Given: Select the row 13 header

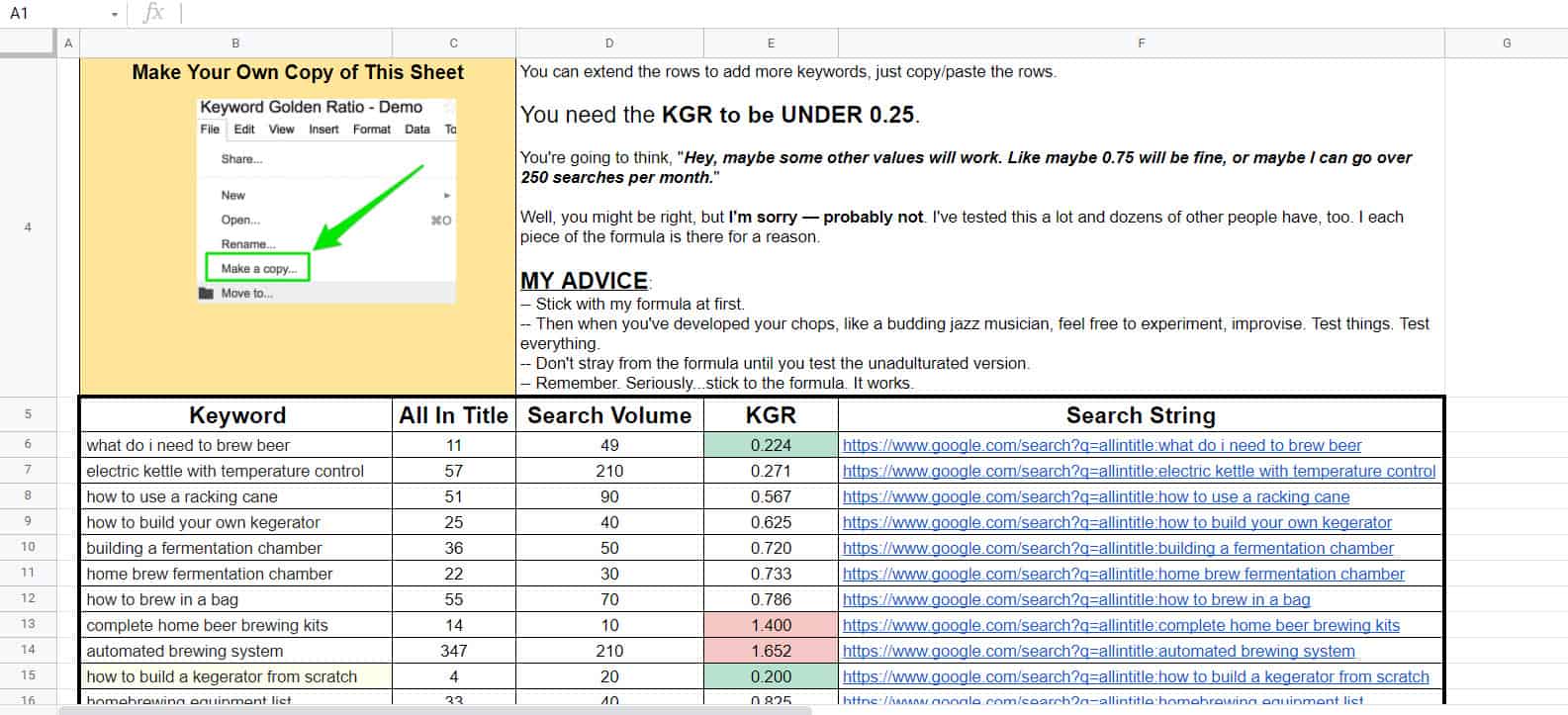Looking at the screenshot, I should (x=28, y=624).
